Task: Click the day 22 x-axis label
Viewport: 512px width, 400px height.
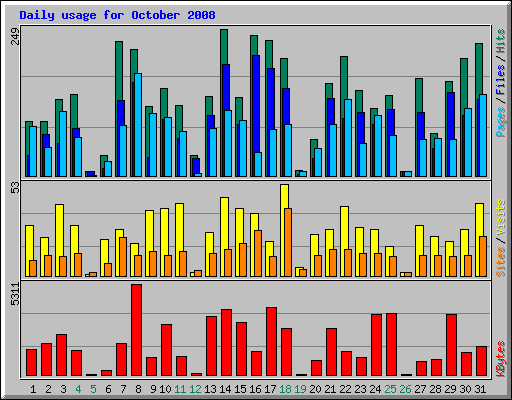Action: [x=345, y=389]
